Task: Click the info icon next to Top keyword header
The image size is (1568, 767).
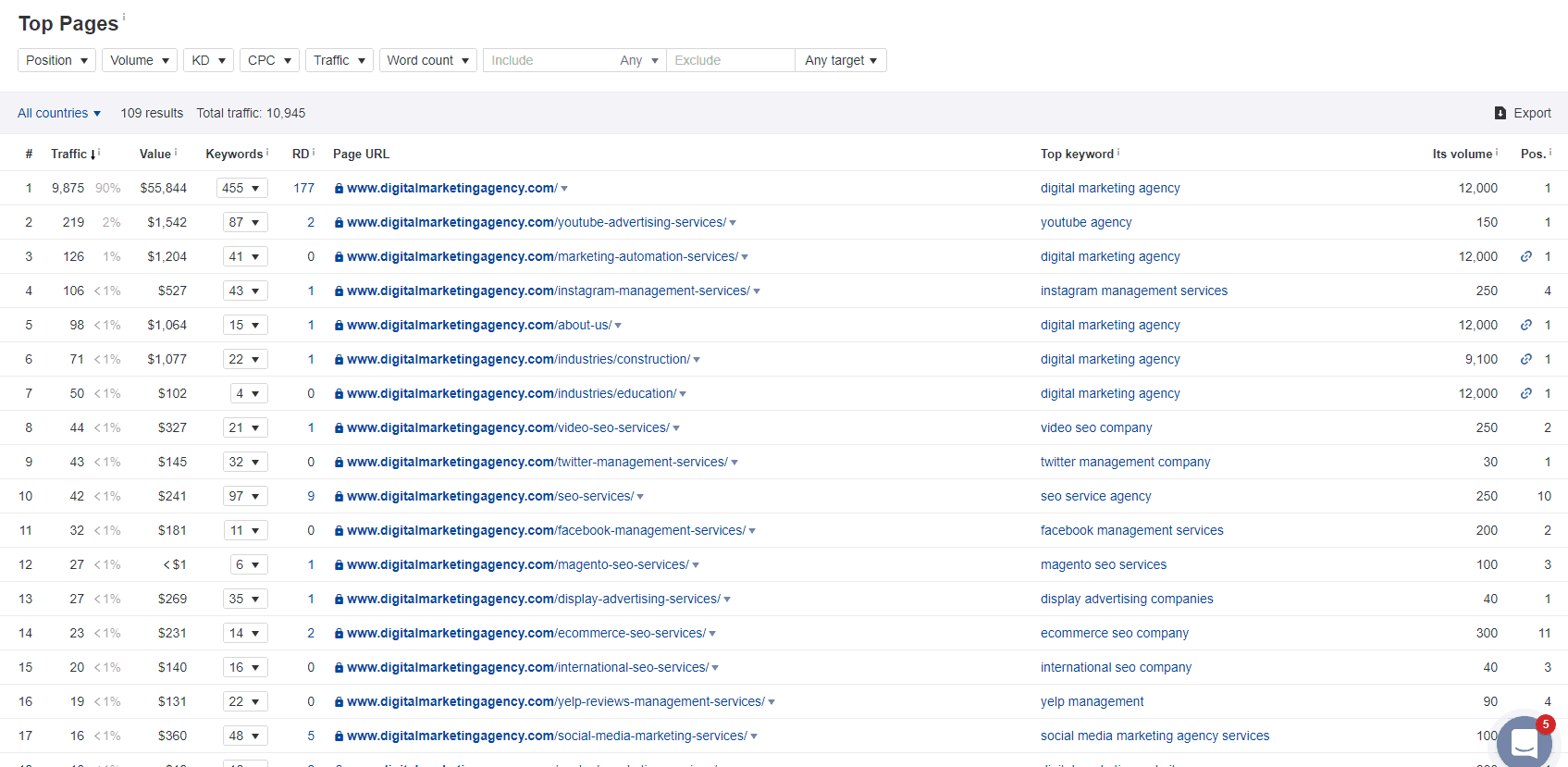Action: (x=1118, y=152)
